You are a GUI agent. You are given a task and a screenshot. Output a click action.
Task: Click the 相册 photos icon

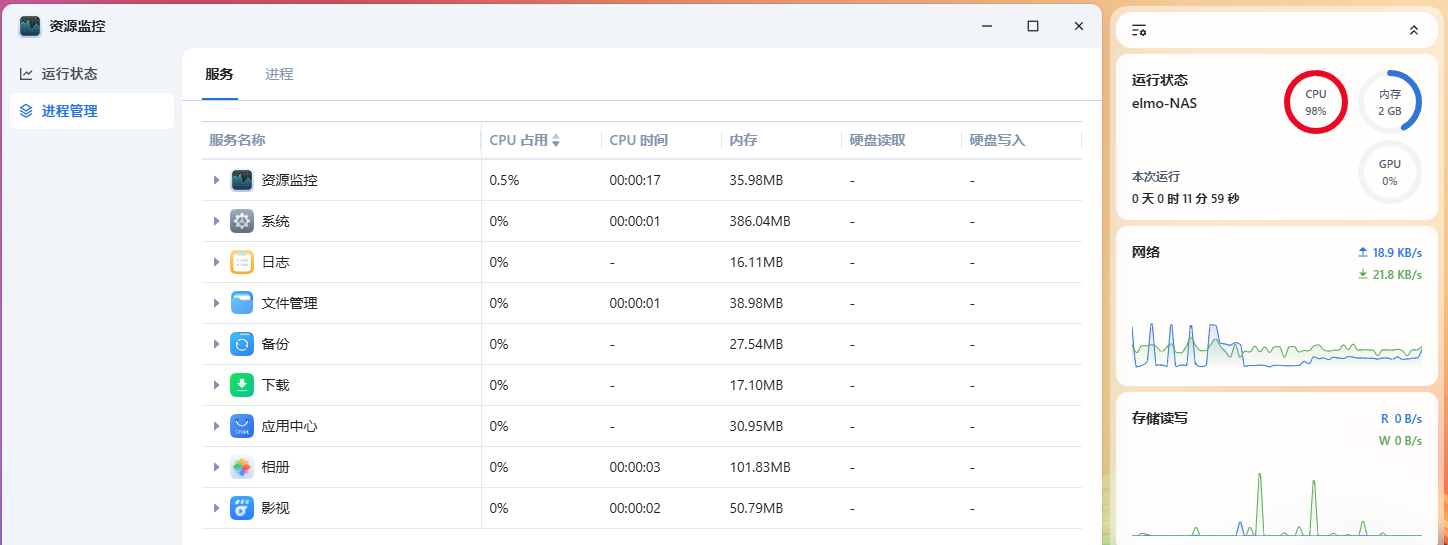click(242, 467)
